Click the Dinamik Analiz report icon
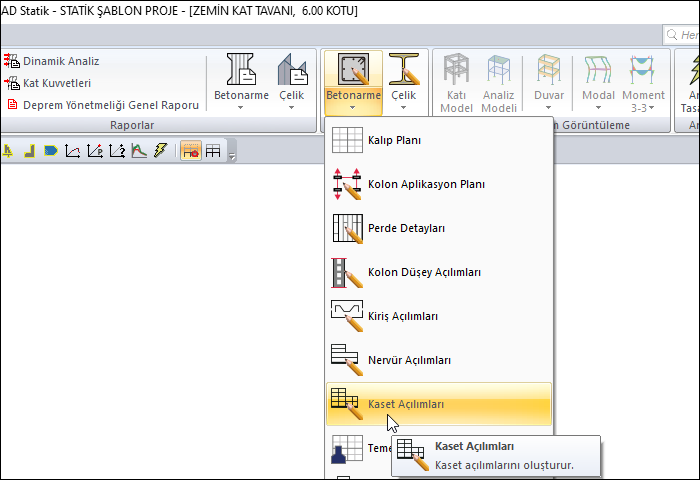Screen dimensions: 700x480 (12, 61)
